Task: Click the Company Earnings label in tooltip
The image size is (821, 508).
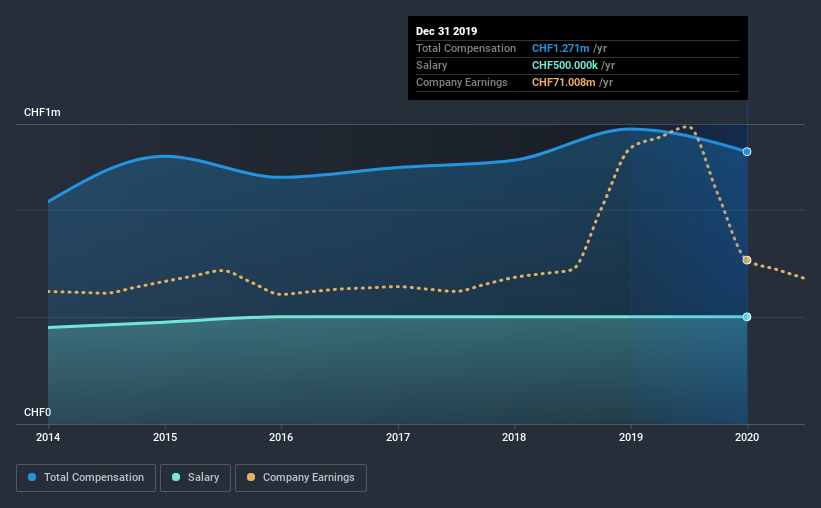Action: click(x=461, y=82)
